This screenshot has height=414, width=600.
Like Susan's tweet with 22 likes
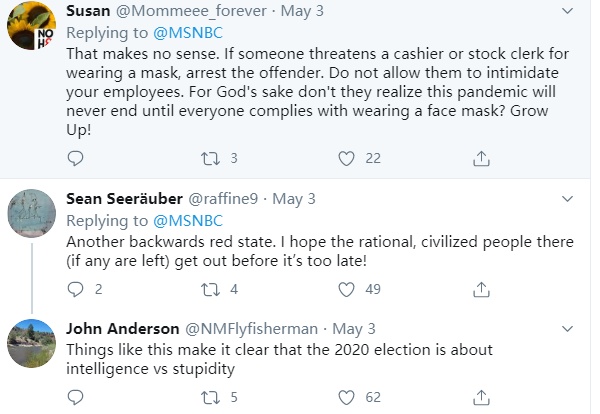[346, 157]
